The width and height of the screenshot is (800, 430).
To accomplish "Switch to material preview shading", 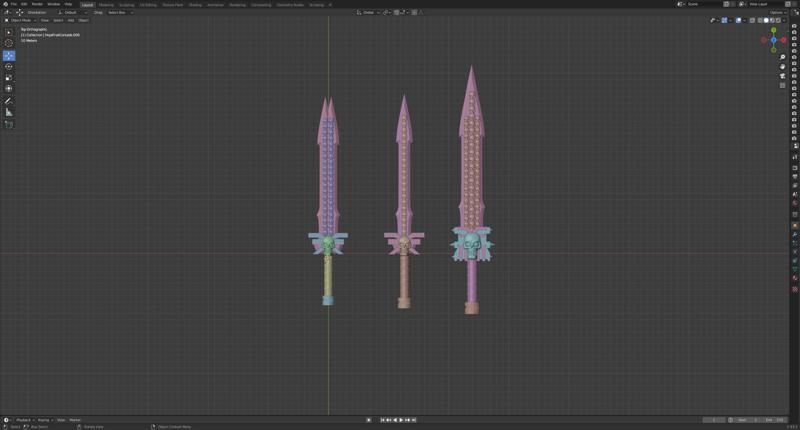I will (x=772, y=20).
